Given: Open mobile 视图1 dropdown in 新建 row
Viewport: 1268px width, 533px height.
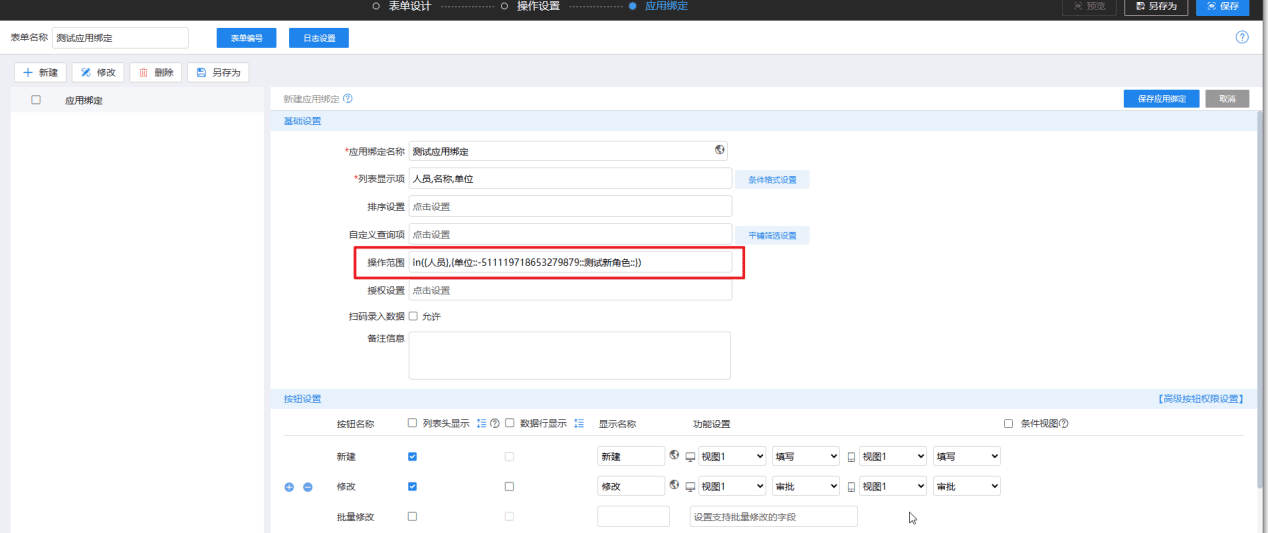Looking at the screenshot, I should (x=893, y=456).
